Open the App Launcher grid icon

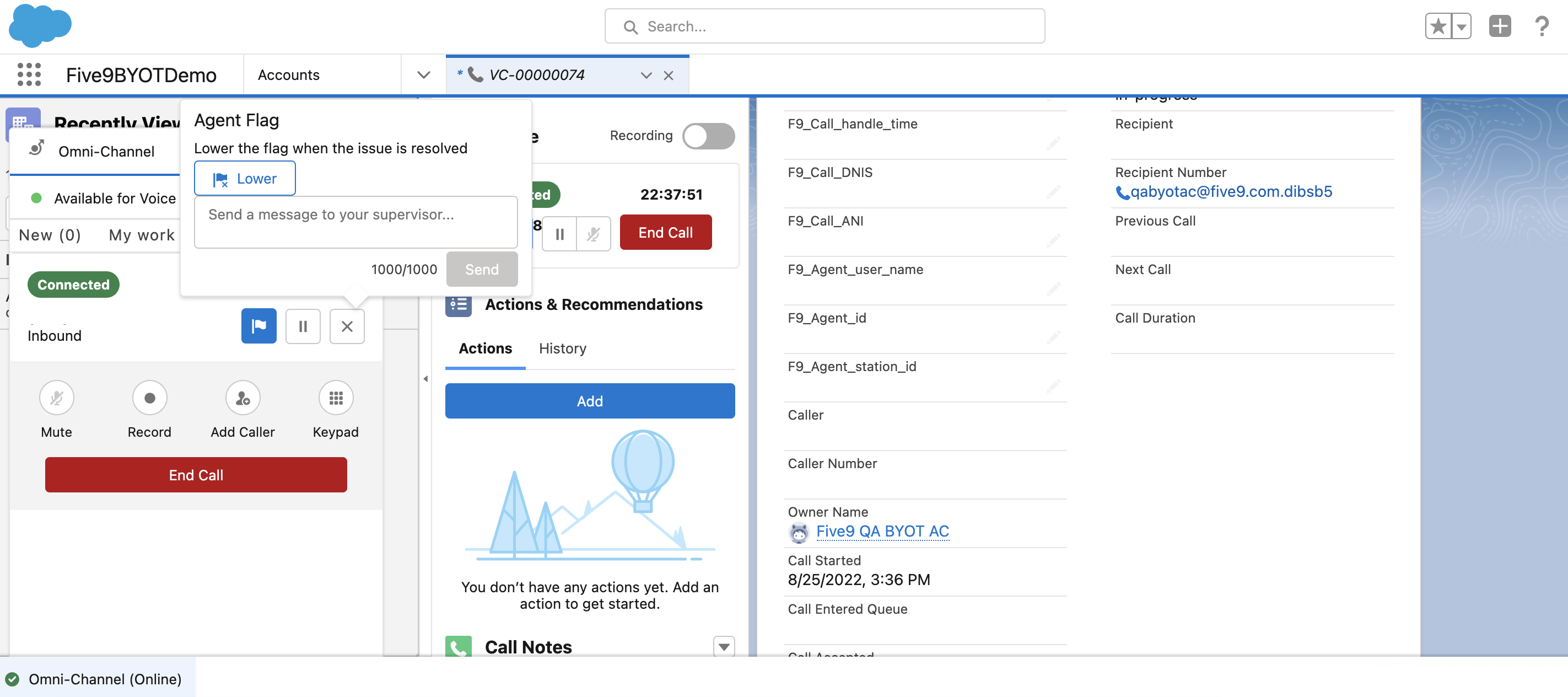coord(29,74)
